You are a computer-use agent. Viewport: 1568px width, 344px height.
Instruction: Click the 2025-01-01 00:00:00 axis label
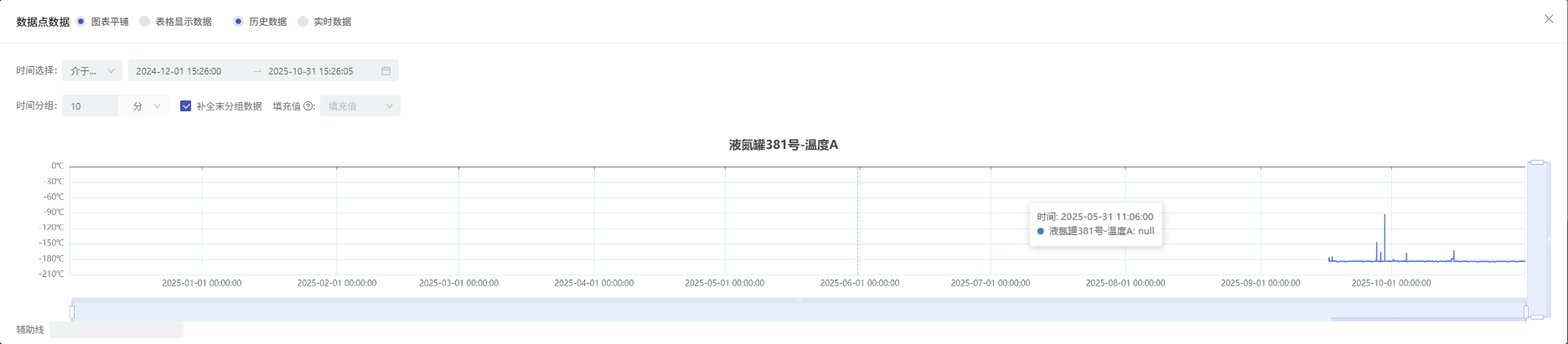(x=202, y=283)
